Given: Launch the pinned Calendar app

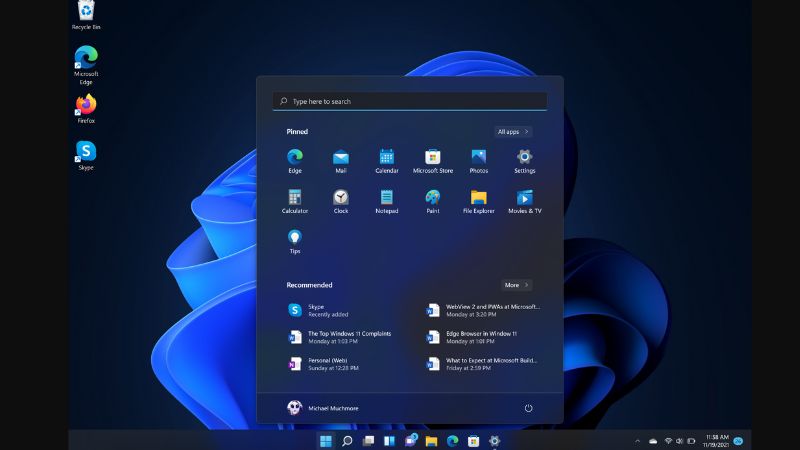Looking at the screenshot, I should click(387, 161).
